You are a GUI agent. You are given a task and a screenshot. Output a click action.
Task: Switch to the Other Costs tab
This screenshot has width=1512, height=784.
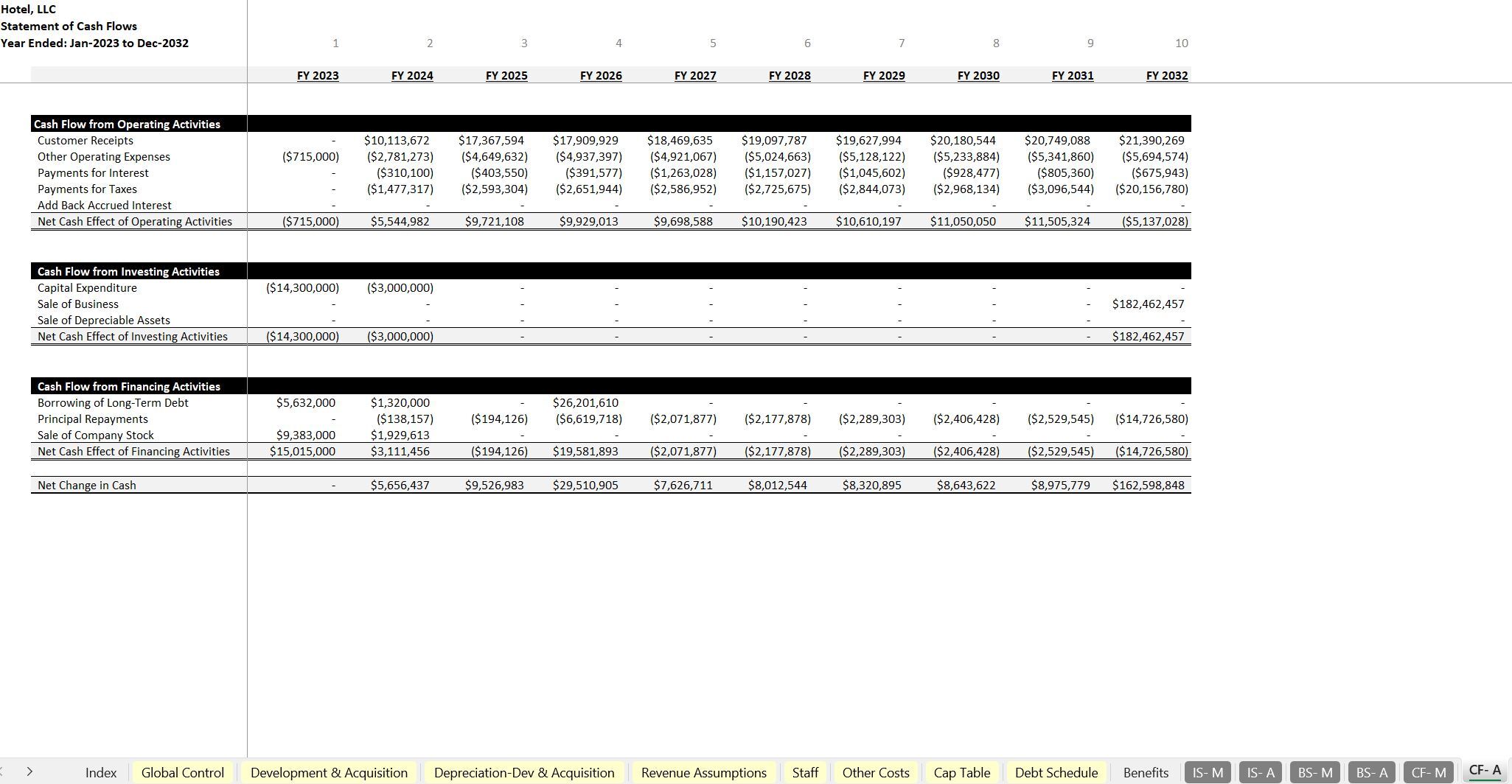(x=876, y=772)
